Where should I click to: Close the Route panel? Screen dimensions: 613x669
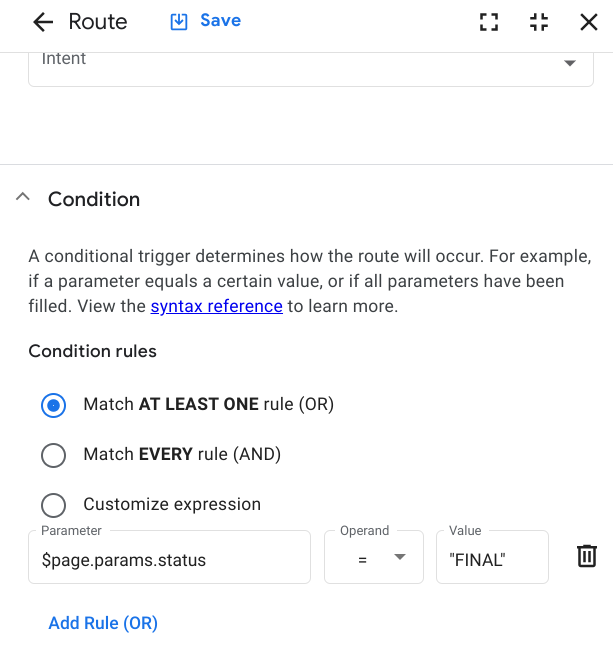click(588, 22)
